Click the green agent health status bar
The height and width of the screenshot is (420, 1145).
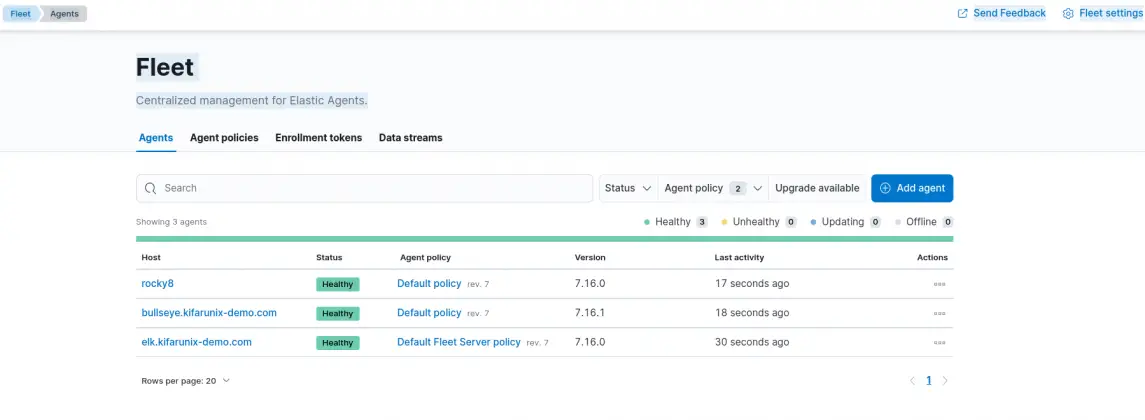(x=544, y=239)
